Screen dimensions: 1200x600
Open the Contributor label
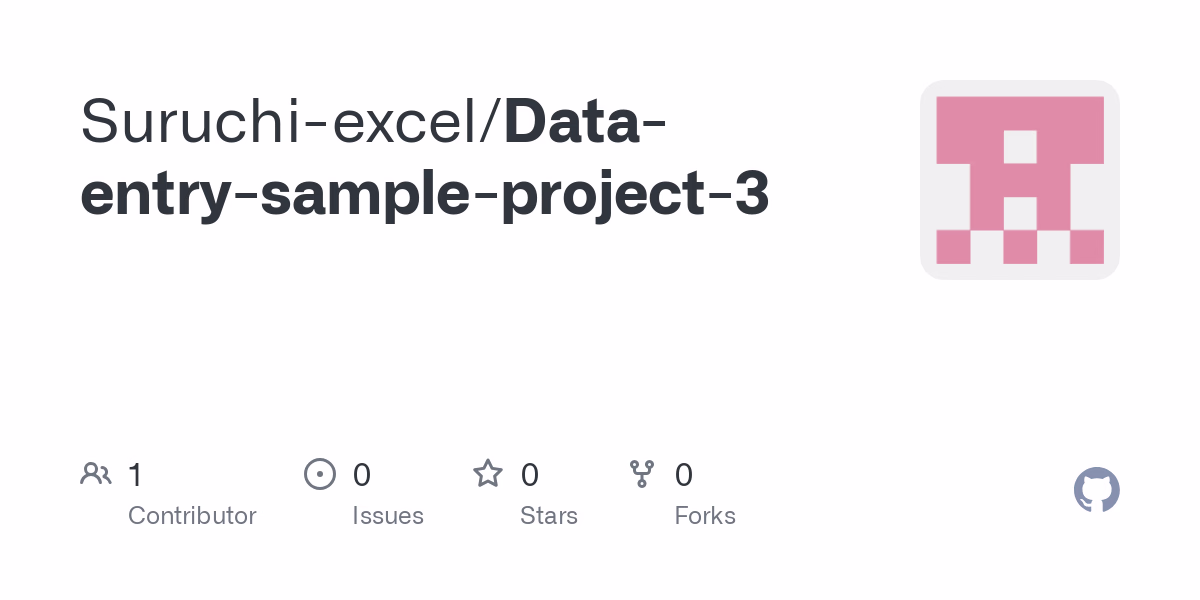(x=192, y=516)
